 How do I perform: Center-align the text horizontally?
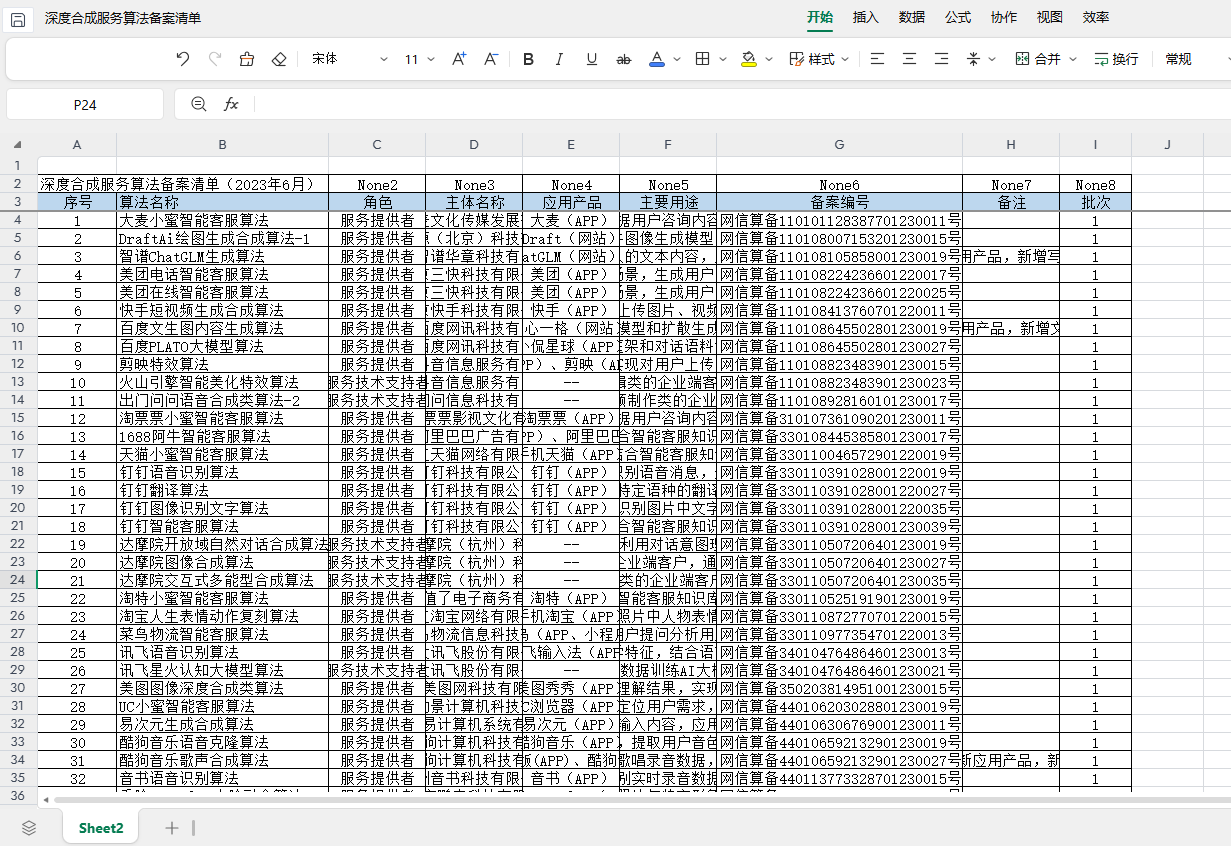pyautogui.click(x=909, y=59)
